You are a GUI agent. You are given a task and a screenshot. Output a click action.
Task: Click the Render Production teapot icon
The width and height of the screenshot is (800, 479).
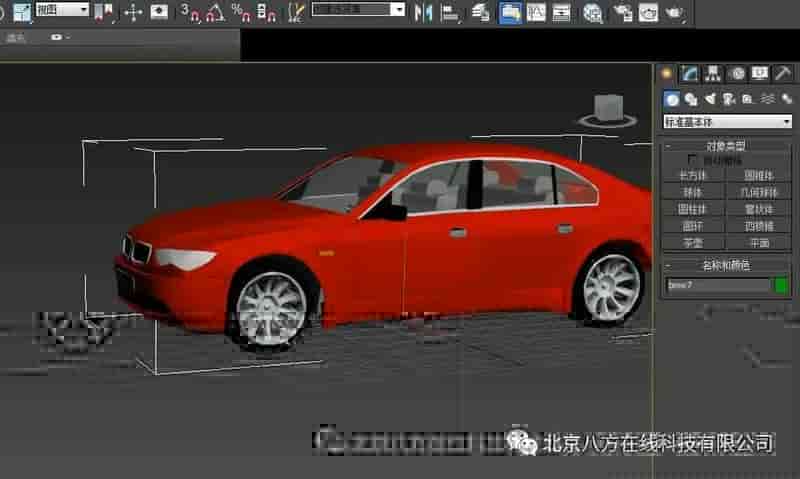pos(674,12)
